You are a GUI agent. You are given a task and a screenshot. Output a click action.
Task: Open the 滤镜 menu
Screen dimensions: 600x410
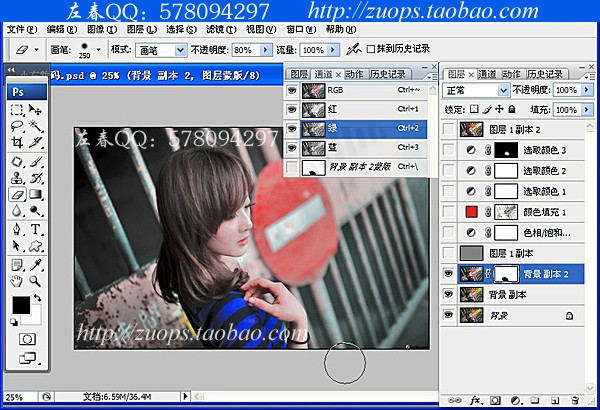(221, 29)
